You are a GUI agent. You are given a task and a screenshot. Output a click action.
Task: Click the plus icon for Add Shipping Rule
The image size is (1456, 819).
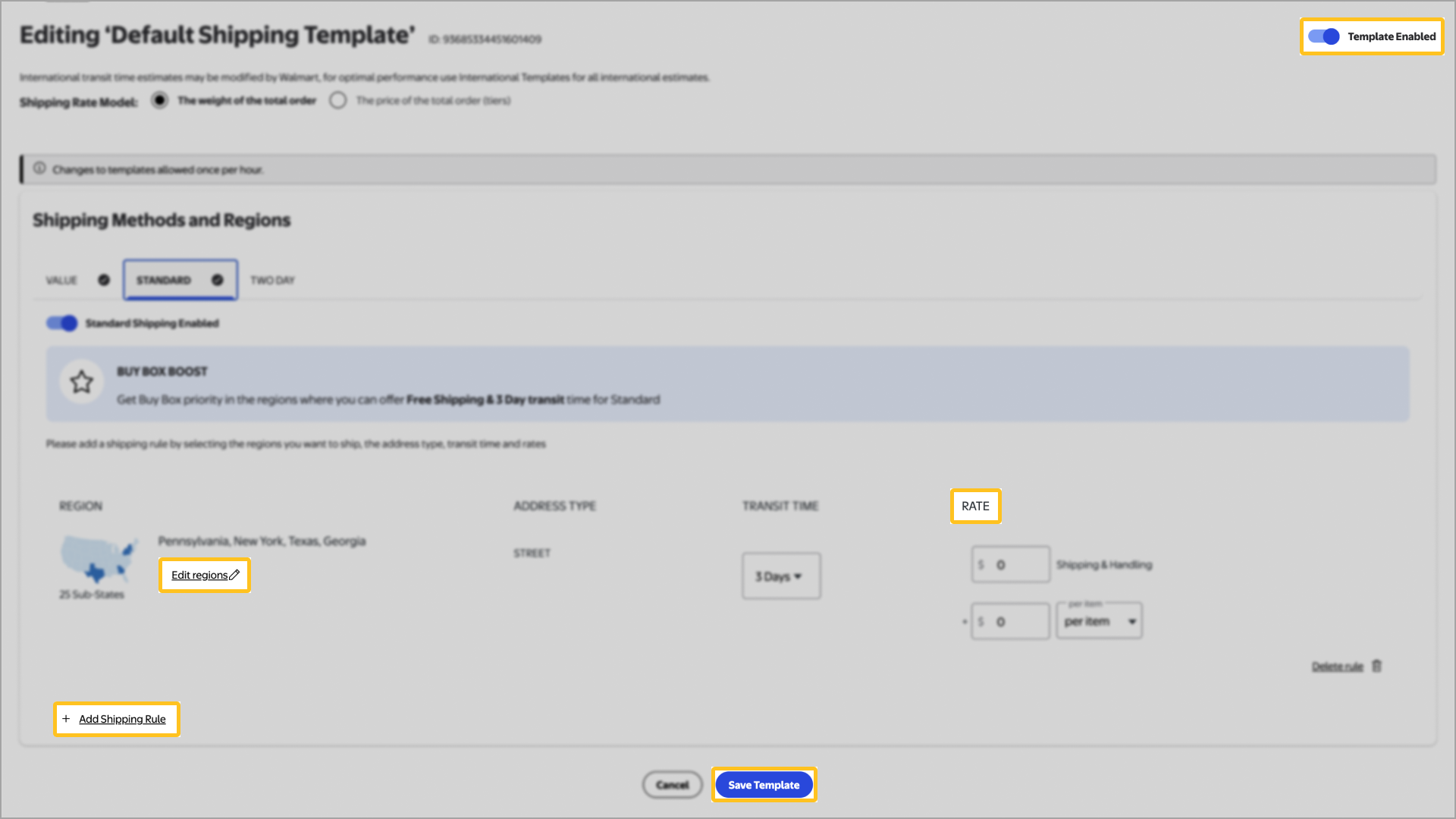tap(66, 719)
